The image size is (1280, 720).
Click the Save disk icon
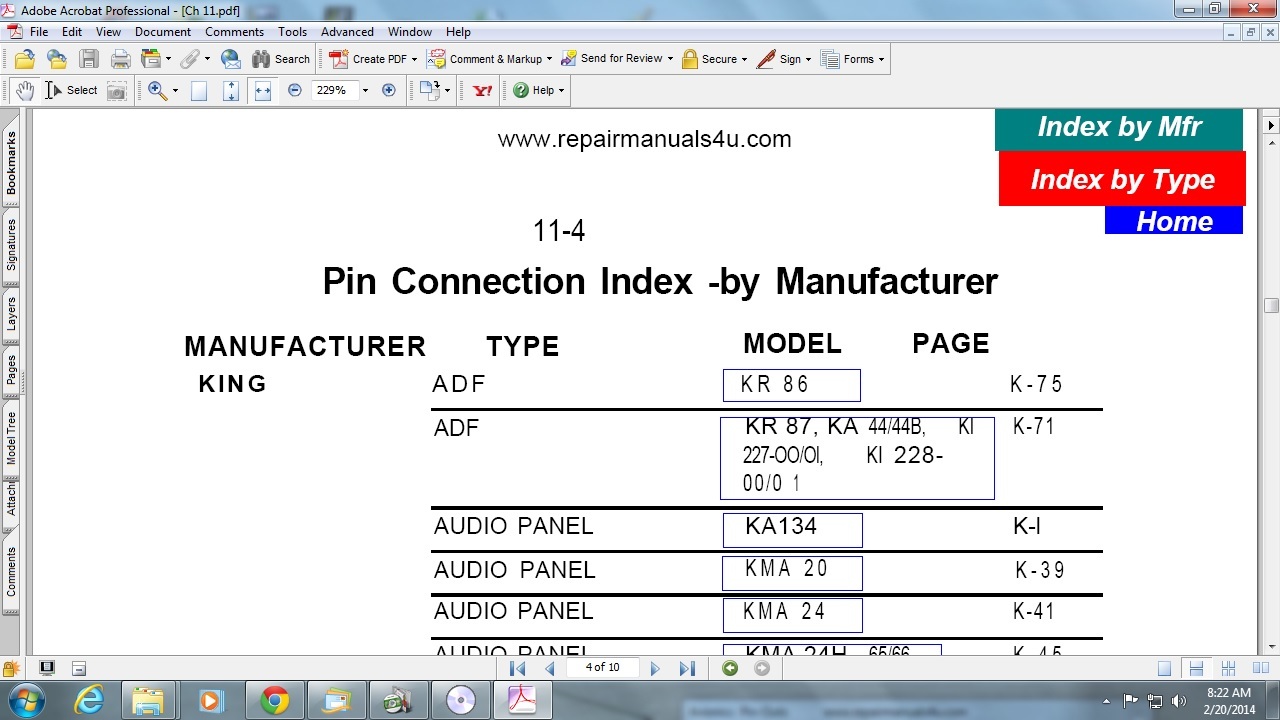pos(89,59)
